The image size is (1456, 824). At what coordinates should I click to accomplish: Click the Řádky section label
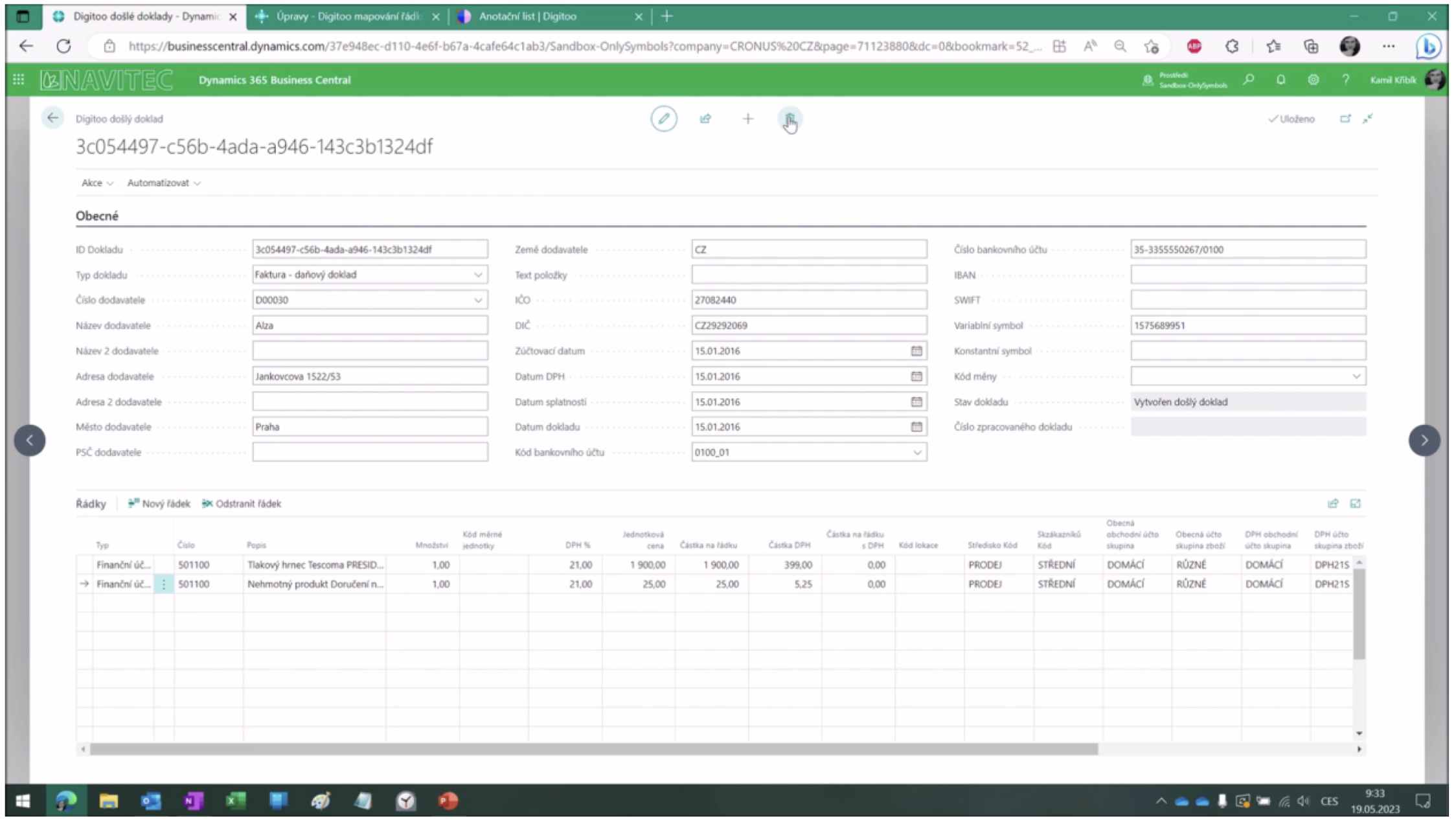91,503
